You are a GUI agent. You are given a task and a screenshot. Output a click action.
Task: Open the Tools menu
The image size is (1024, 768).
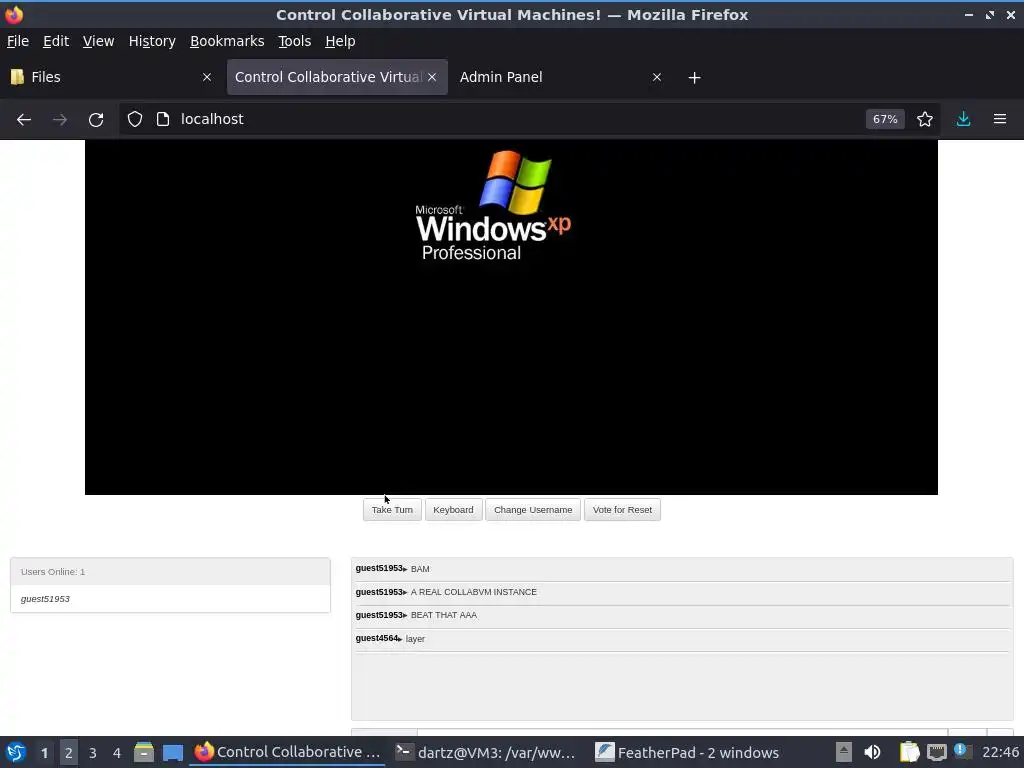coord(294,41)
